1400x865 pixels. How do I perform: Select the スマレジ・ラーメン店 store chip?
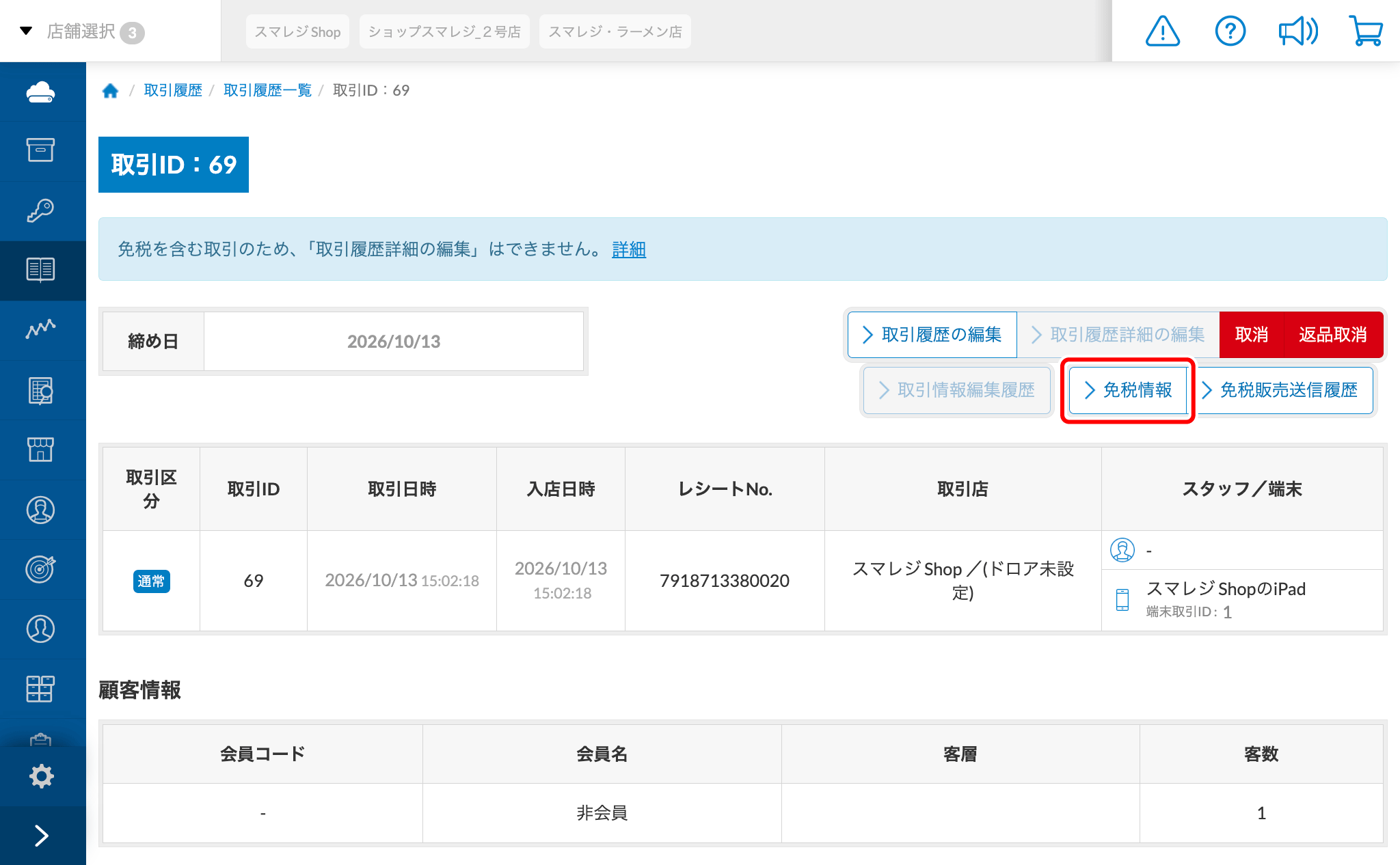615,31
